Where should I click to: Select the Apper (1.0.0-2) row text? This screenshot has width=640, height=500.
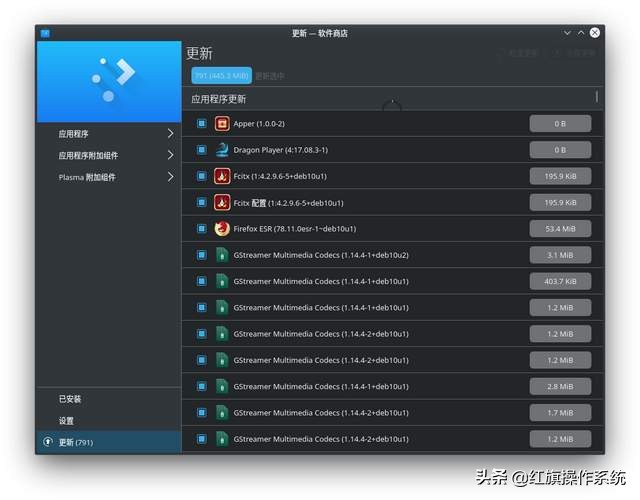point(259,124)
